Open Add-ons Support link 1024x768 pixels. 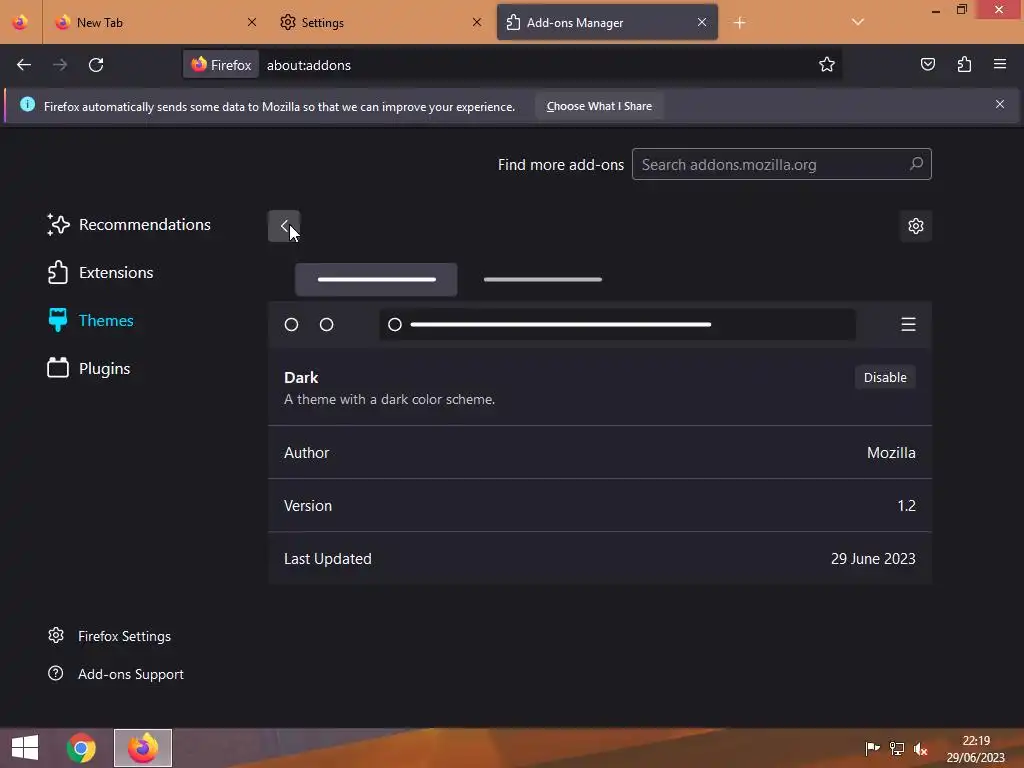(x=116, y=674)
